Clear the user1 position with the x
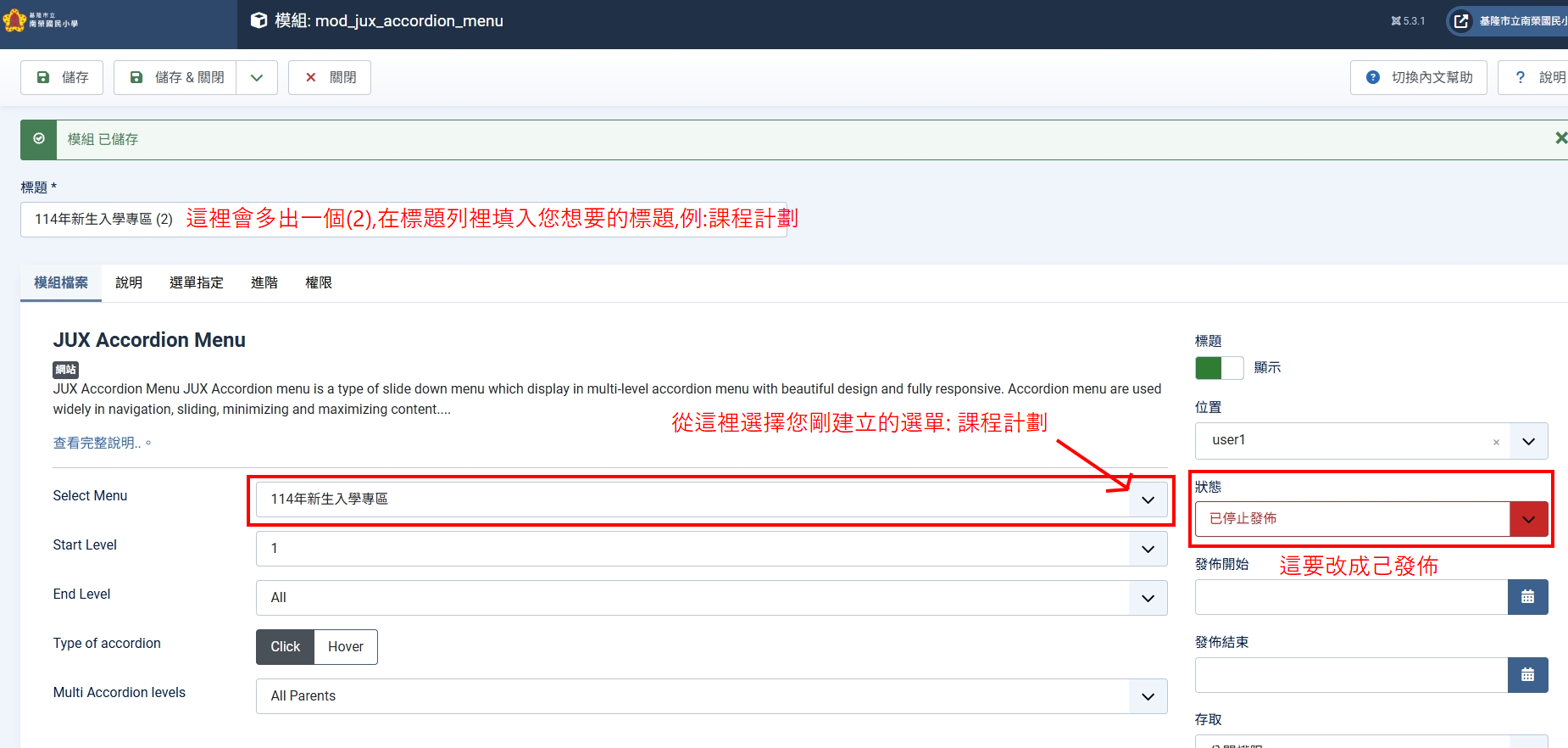The image size is (1568, 748). coord(1496,442)
